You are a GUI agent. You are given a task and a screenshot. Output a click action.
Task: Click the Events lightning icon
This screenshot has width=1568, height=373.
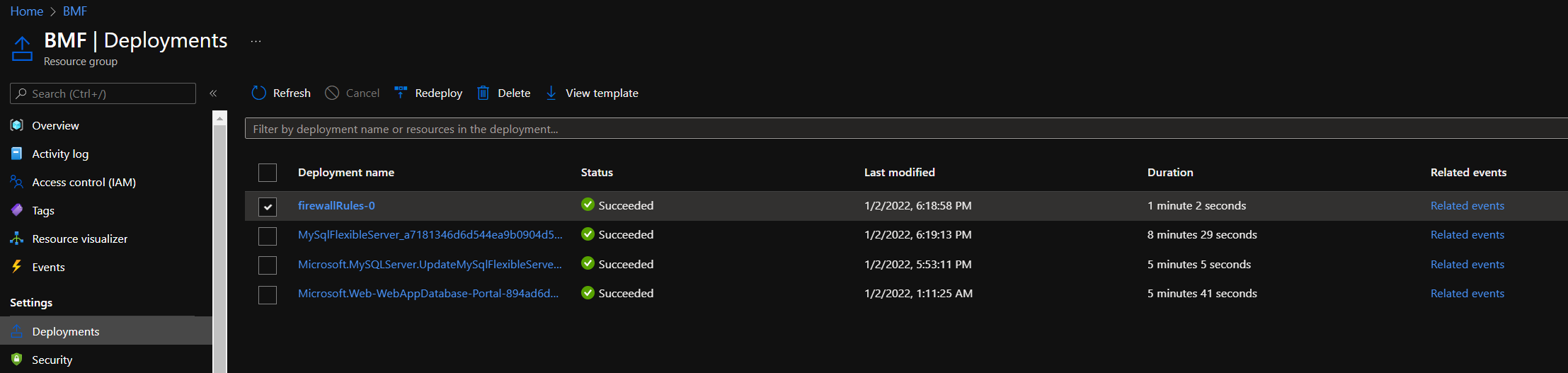(17, 267)
